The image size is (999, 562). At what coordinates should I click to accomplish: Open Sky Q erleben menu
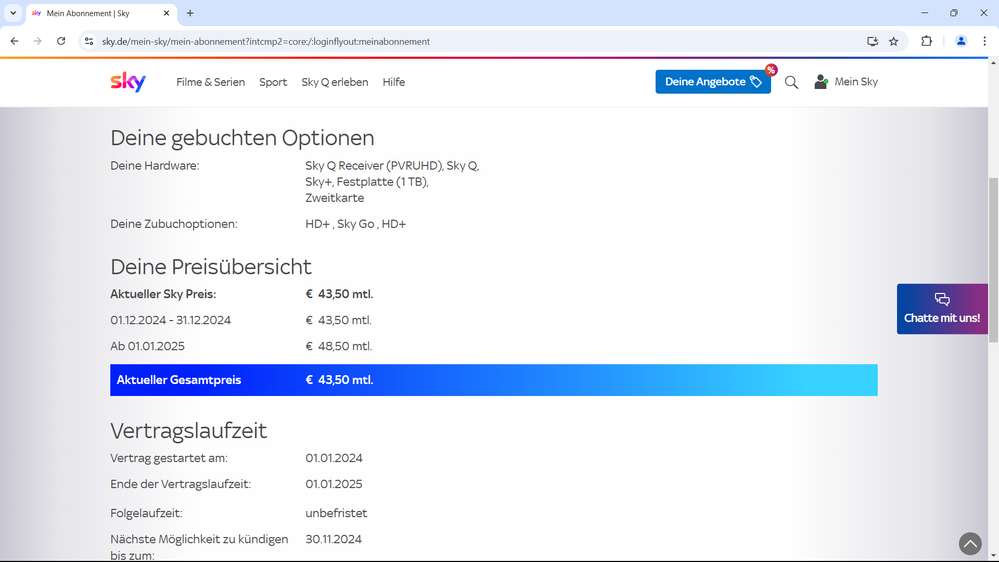point(334,82)
